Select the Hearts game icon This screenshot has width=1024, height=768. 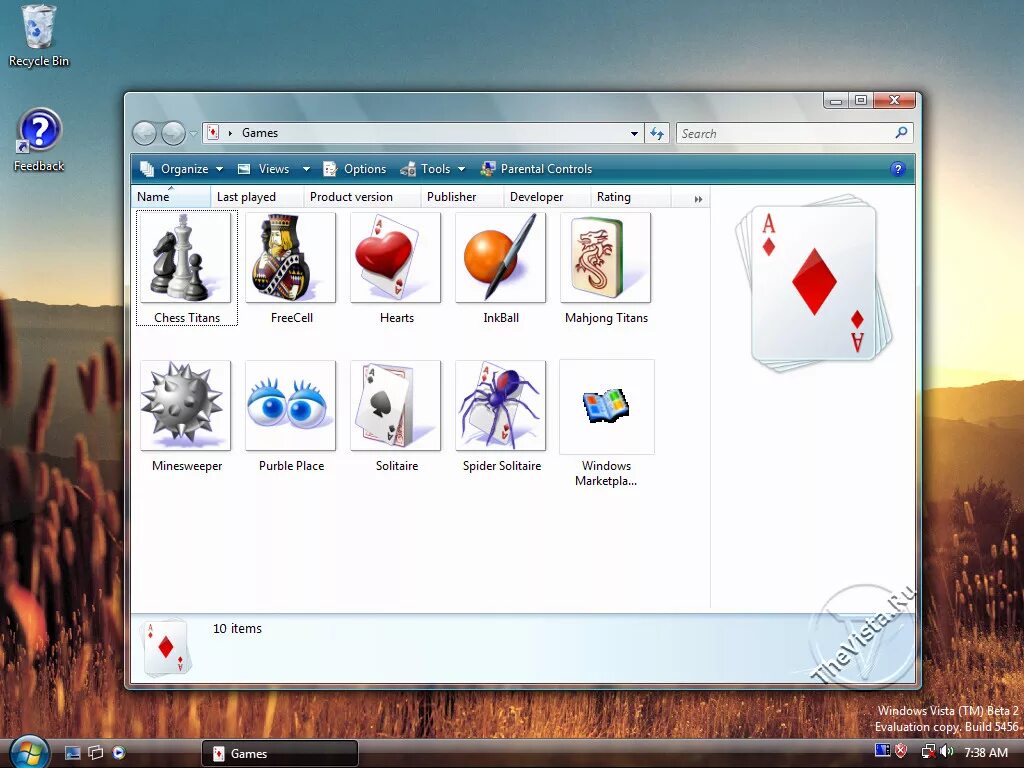point(396,257)
